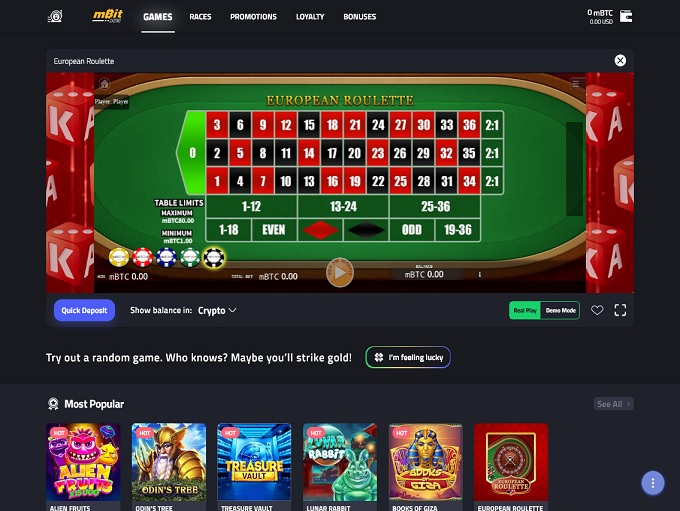Image resolution: width=680 pixels, height=511 pixels.
Task: Click the game info icon near balance
Action: (x=479, y=275)
